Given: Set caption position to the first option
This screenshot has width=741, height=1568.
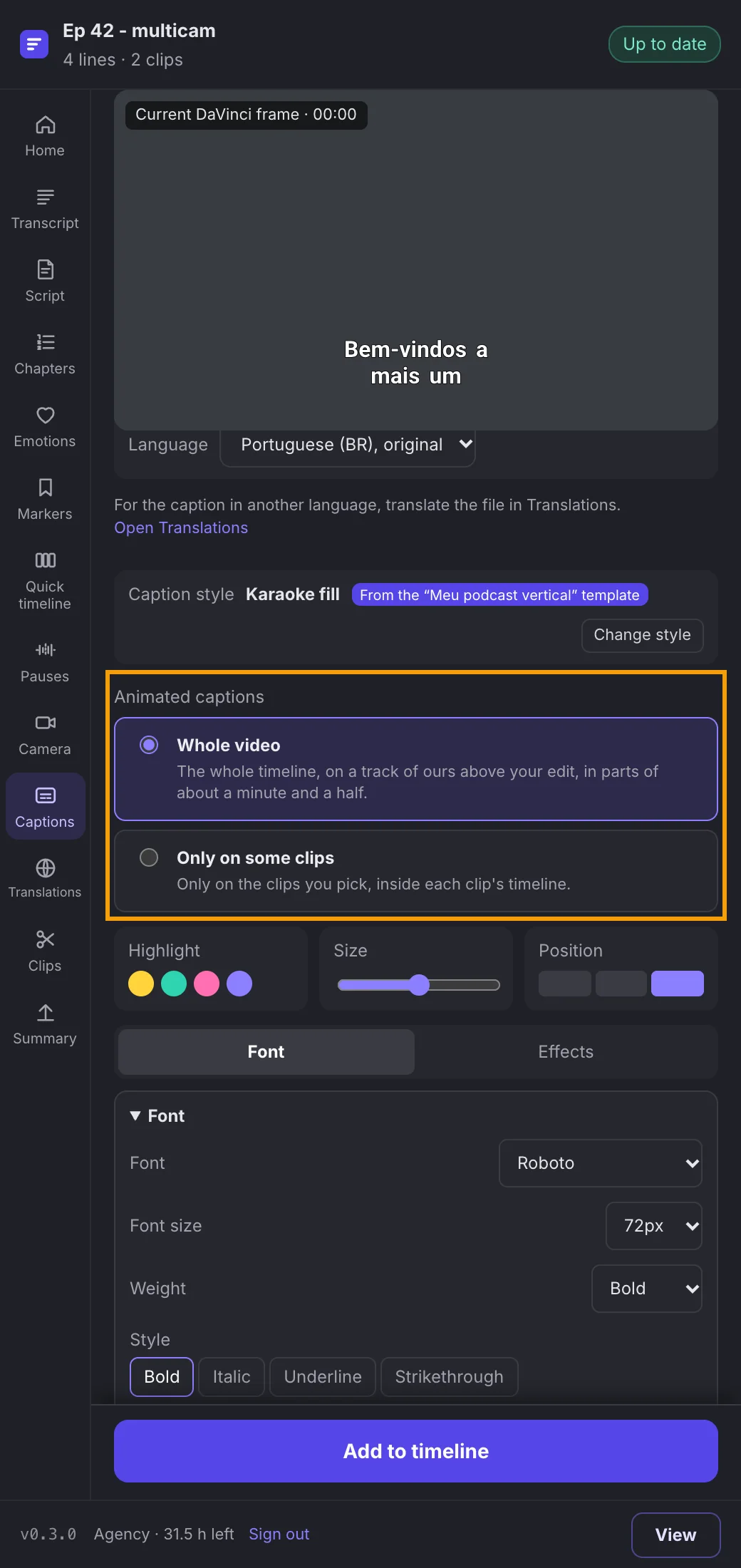Looking at the screenshot, I should [x=565, y=984].
